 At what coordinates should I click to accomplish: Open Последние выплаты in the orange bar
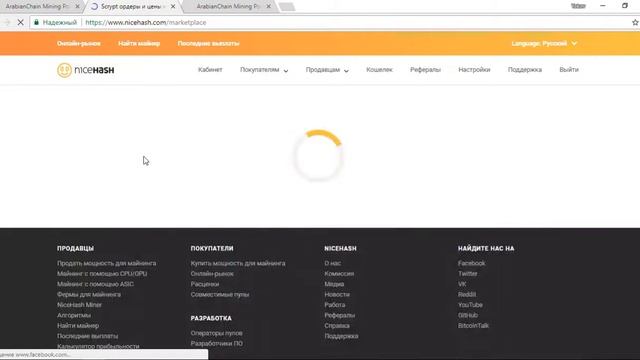click(x=208, y=43)
